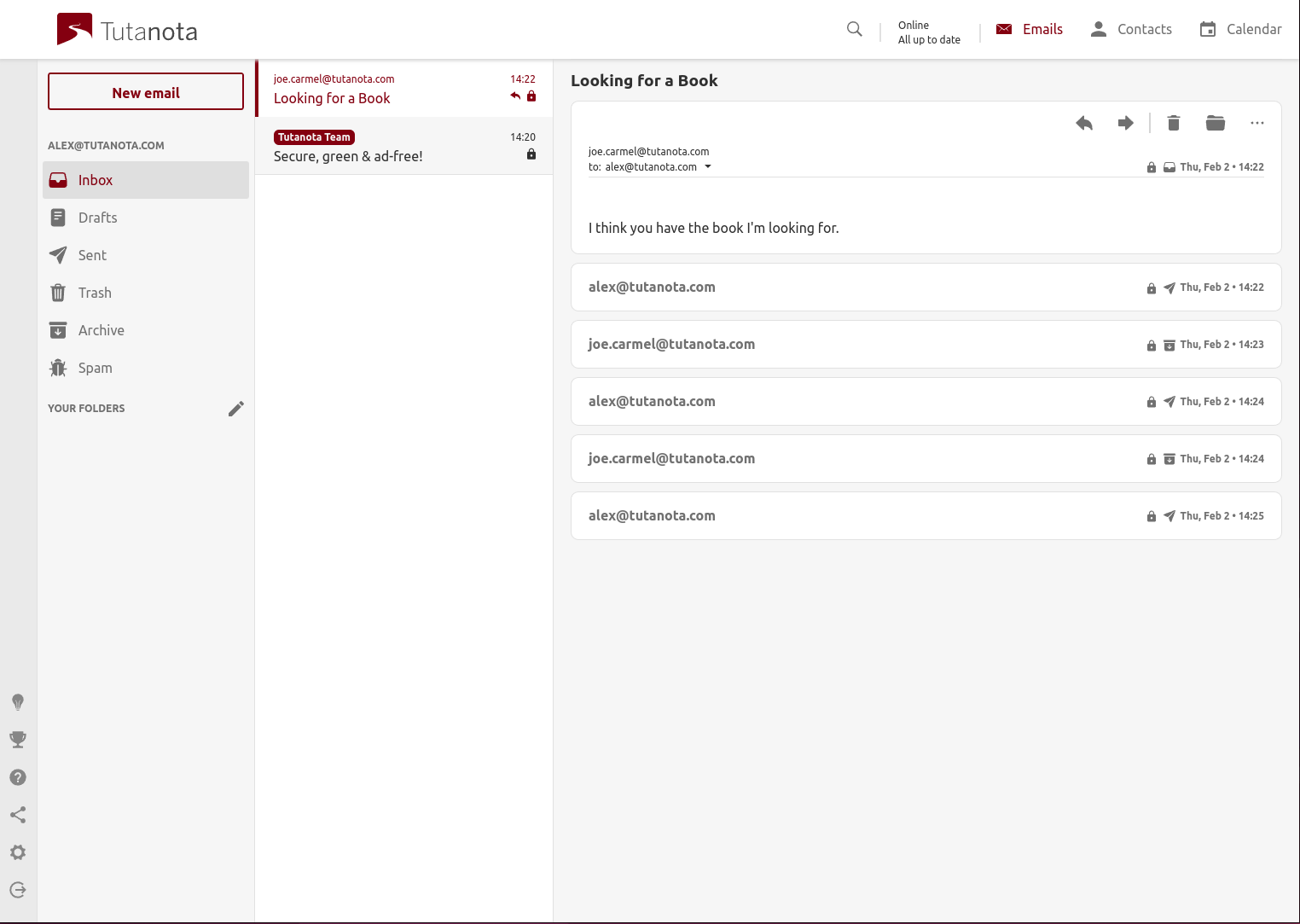
Task: Click the help question mark icon
Action: pos(18,777)
